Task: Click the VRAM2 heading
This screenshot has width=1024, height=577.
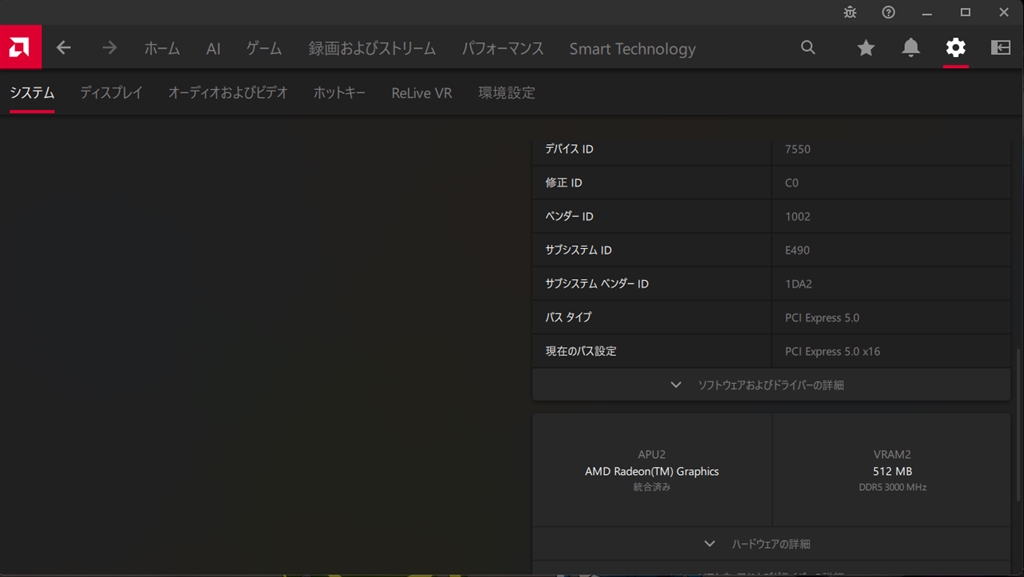Action: (892, 454)
